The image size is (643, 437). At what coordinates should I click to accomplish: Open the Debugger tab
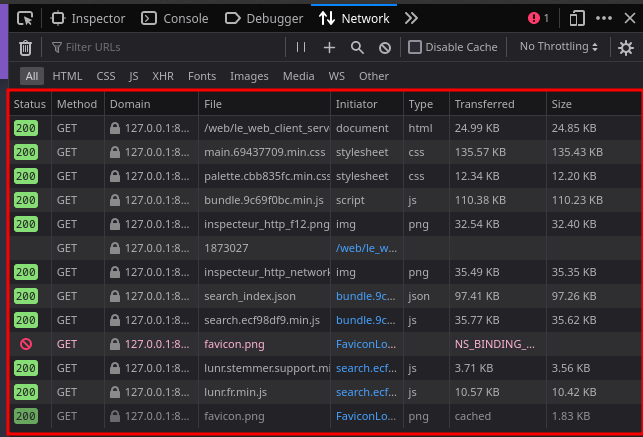pos(264,18)
